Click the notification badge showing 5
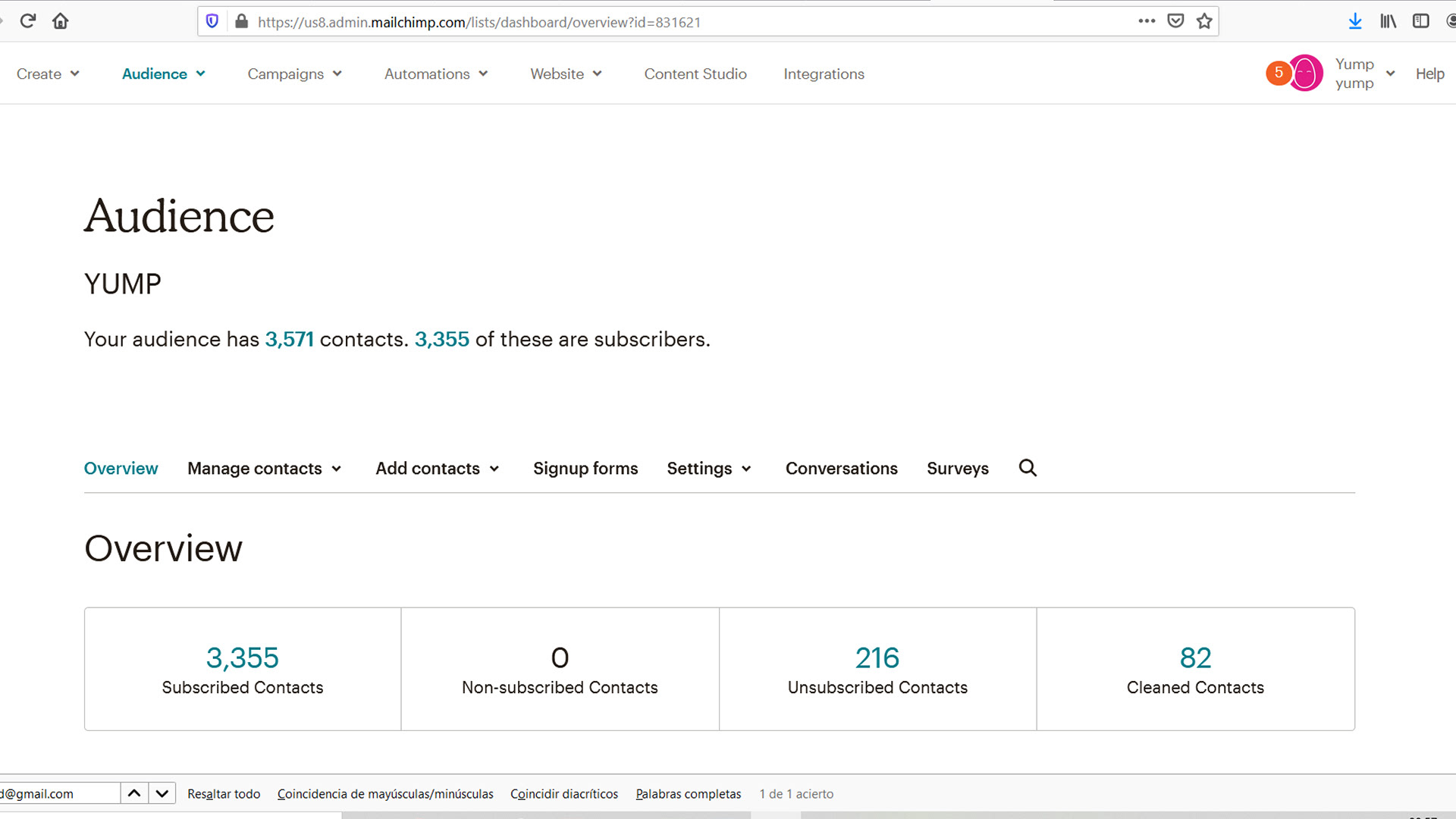The height and width of the screenshot is (819, 1456). pyautogui.click(x=1279, y=73)
